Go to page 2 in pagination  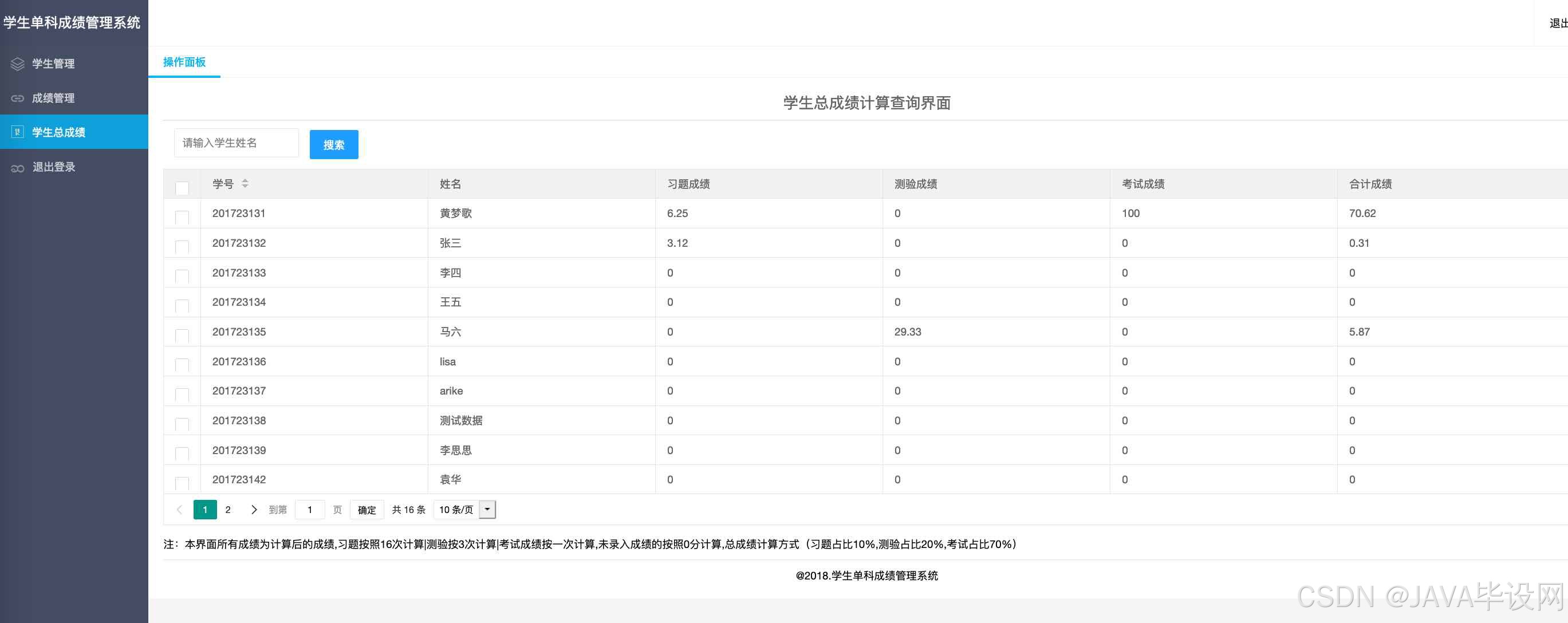point(228,510)
